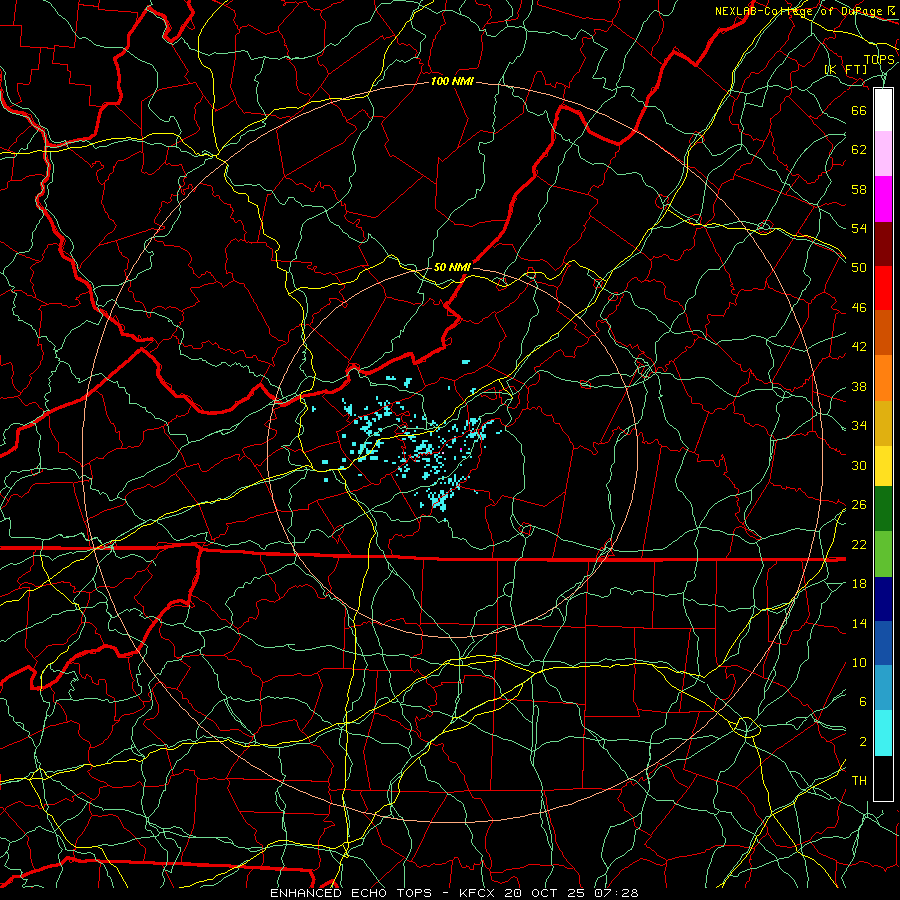Click the "KFCX" radar site identifier
This screenshot has width=900, height=900.
(x=478, y=893)
